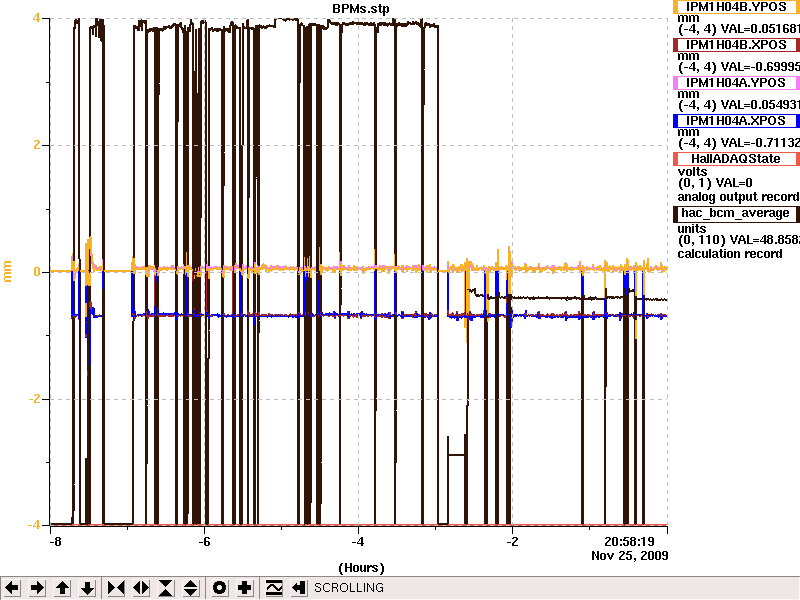This screenshot has width=800, height=600.
Task: Click the BPMs.stp plot title
Action: tap(361, 9)
